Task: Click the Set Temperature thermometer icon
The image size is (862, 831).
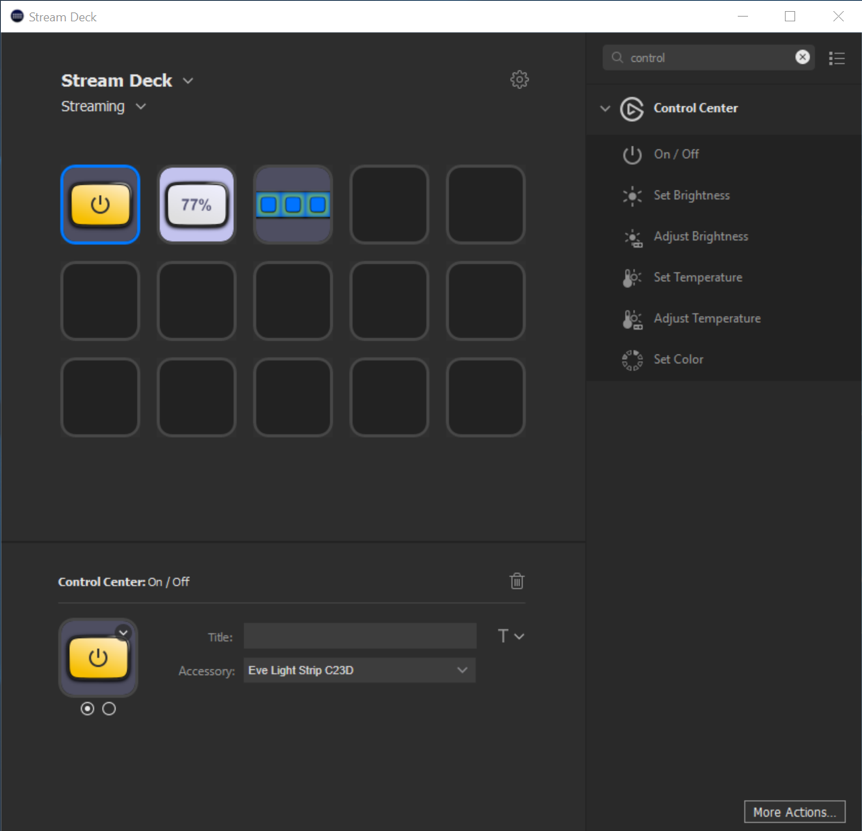Action: click(632, 278)
